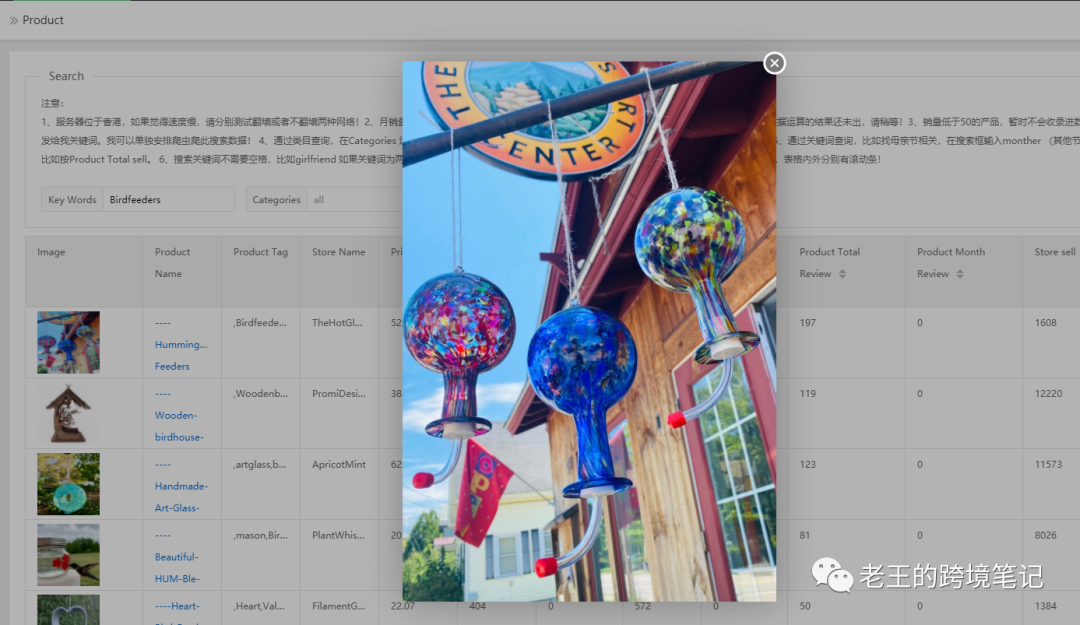Sort by Product Total Review
This screenshot has width=1080, height=625.
pyautogui.click(x=842, y=274)
